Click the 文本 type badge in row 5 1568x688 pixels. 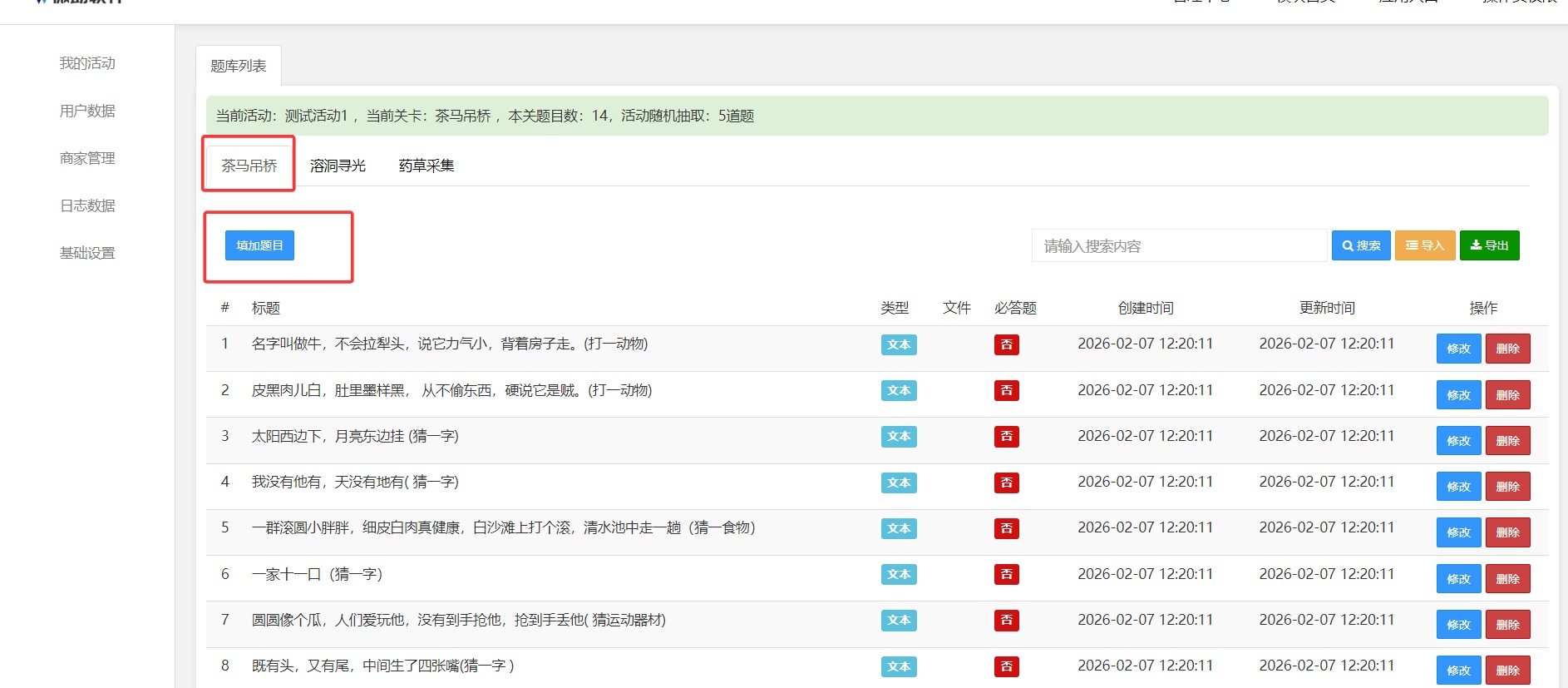coord(899,528)
